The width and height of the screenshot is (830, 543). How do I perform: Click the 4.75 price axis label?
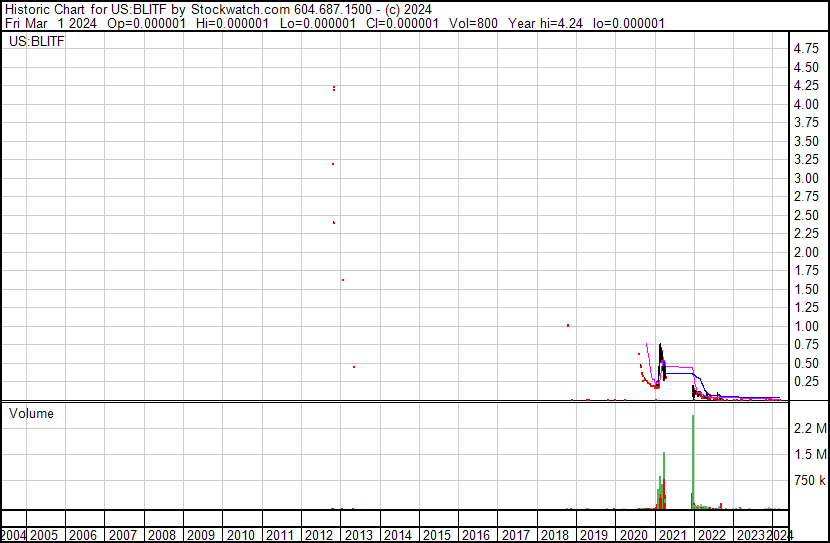[x=806, y=49]
